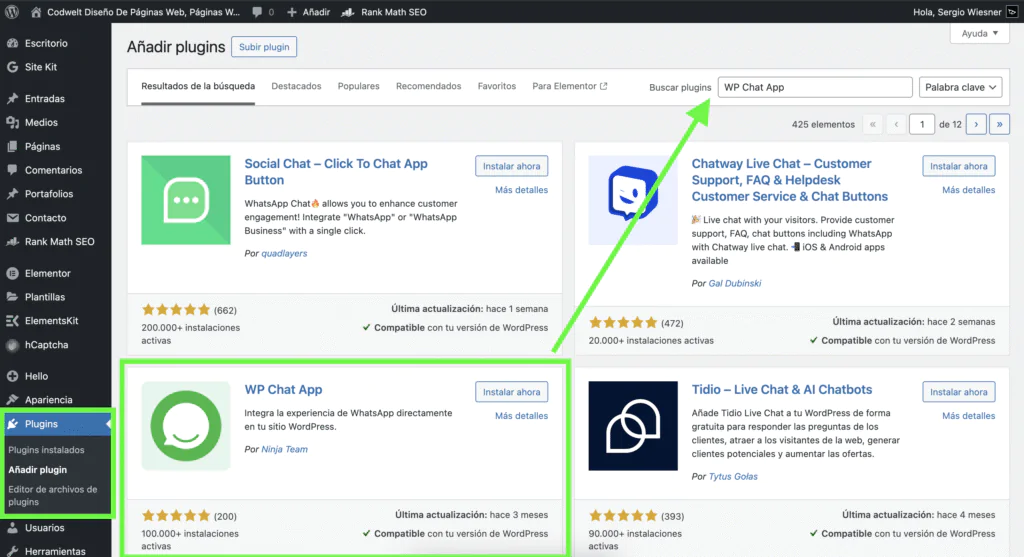Click the Tidio plugin logo
1024x557 pixels.
633,425
